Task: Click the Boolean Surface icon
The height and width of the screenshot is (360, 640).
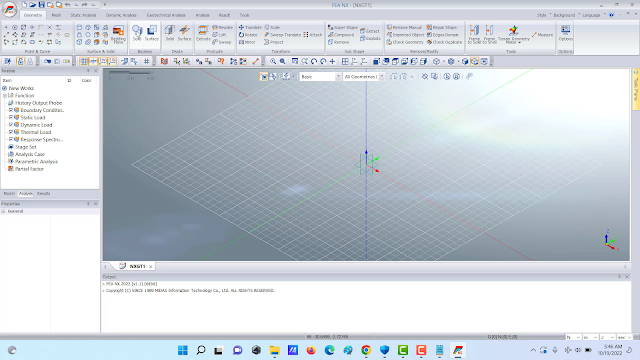Action: (152, 33)
